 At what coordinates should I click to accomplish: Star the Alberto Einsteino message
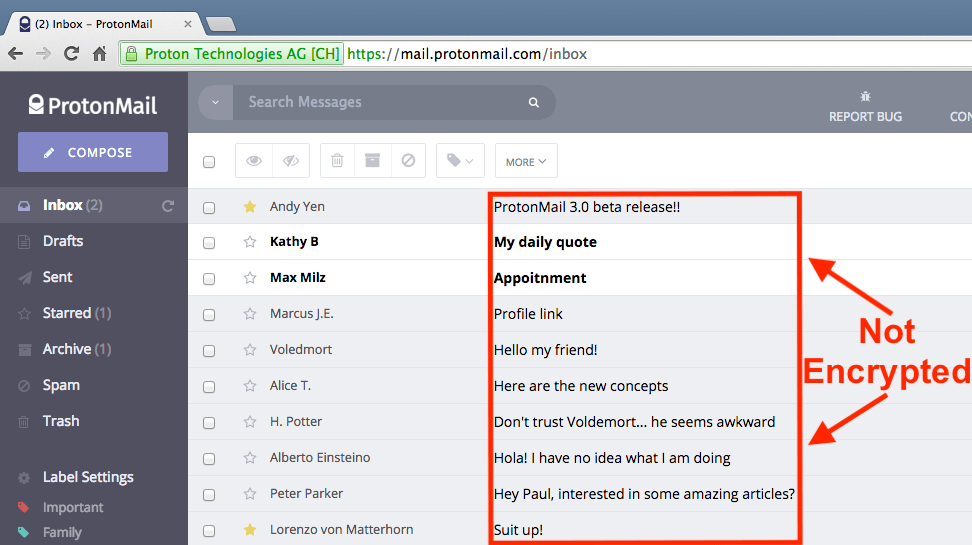tap(250, 458)
